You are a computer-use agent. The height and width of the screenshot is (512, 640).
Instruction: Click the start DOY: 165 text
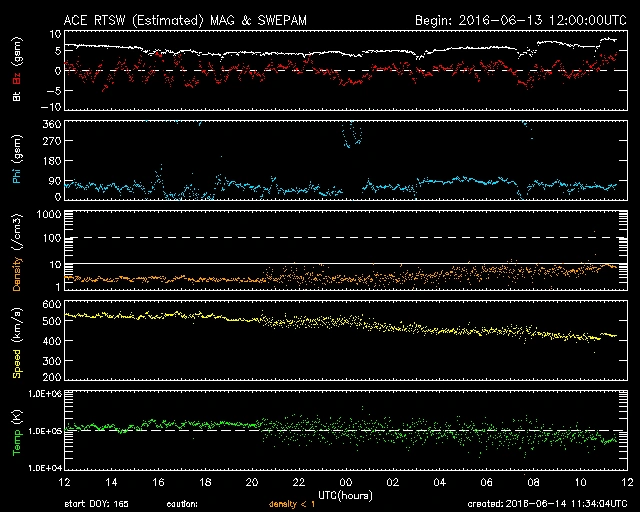click(98, 504)
